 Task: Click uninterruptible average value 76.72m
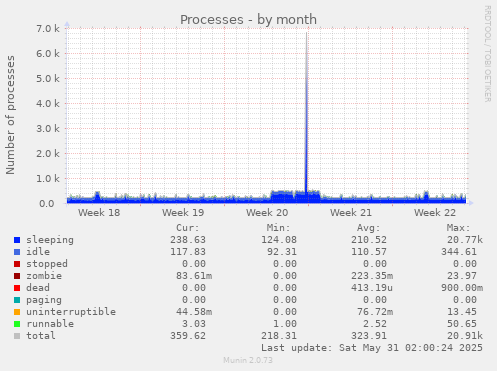click(375, 312)
